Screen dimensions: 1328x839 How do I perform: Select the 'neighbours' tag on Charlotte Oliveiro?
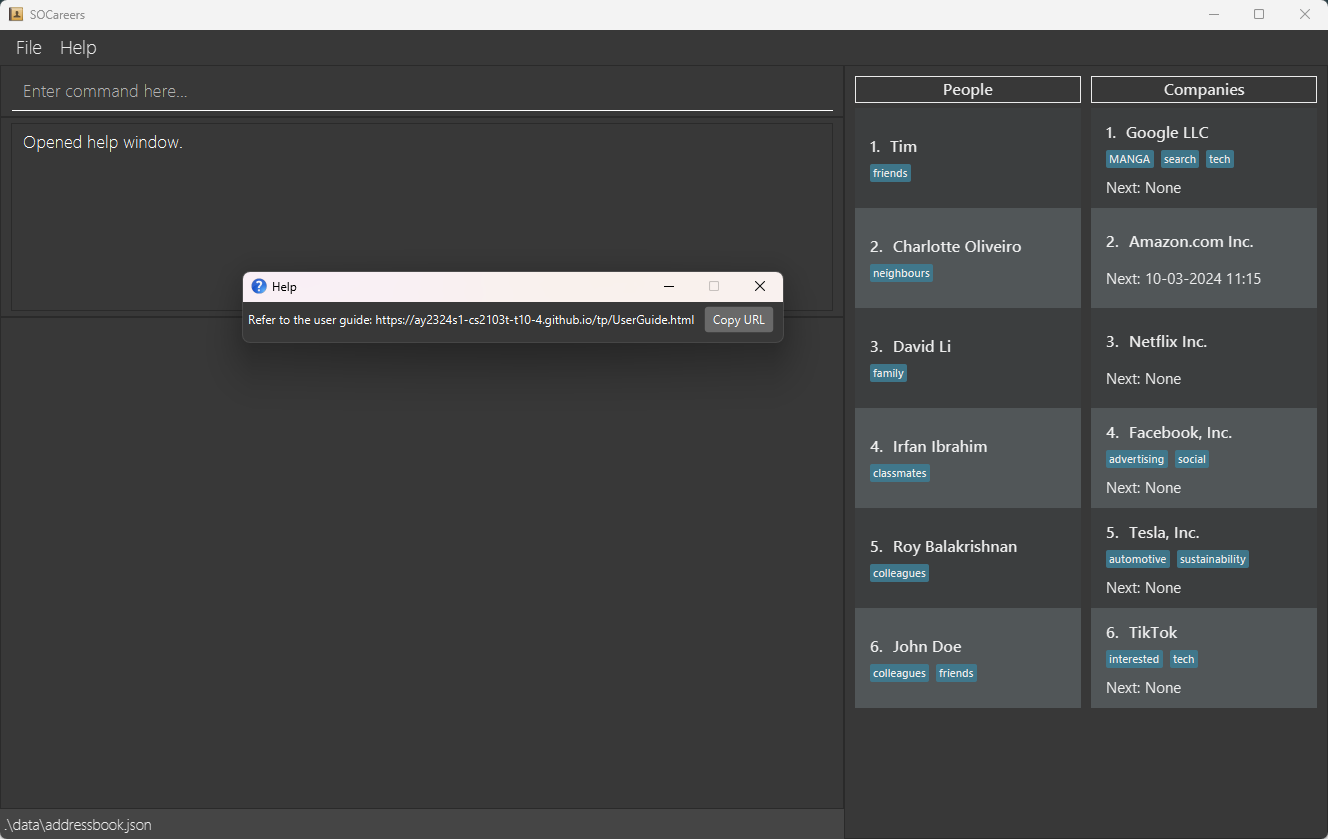(901, 272)
